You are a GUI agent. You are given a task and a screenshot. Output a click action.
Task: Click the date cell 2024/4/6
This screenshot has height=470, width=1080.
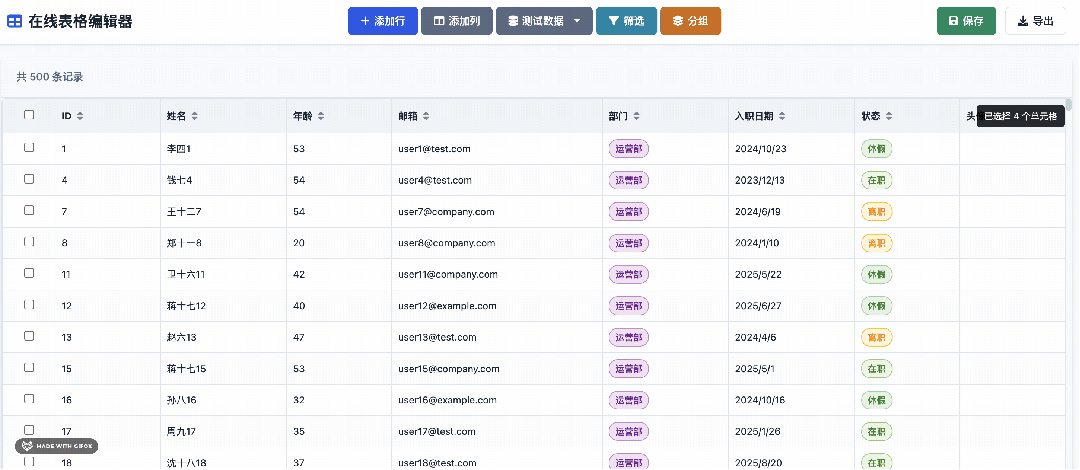click(756, 338)
